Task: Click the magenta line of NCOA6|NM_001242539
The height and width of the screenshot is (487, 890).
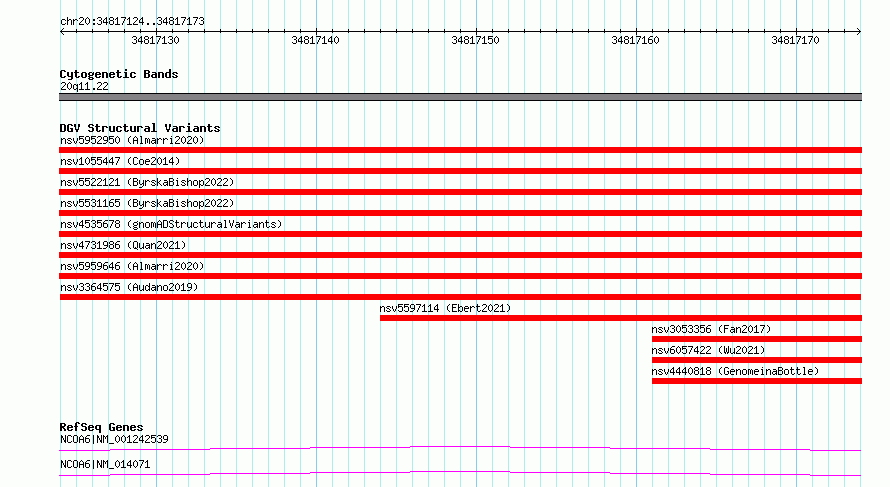Action: pyautogui.click(x=460, y=448)
